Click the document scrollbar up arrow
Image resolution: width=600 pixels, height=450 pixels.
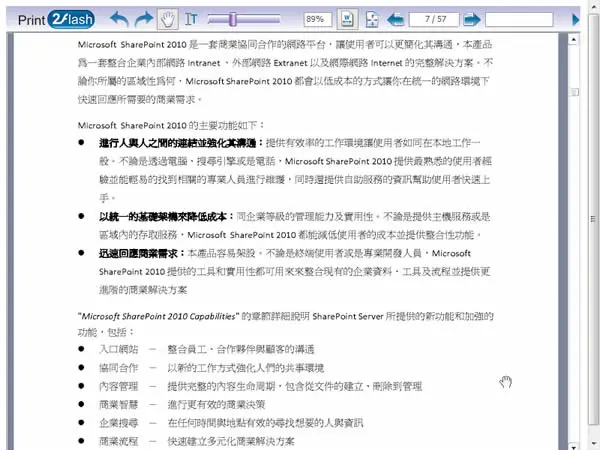pos(573,40)
